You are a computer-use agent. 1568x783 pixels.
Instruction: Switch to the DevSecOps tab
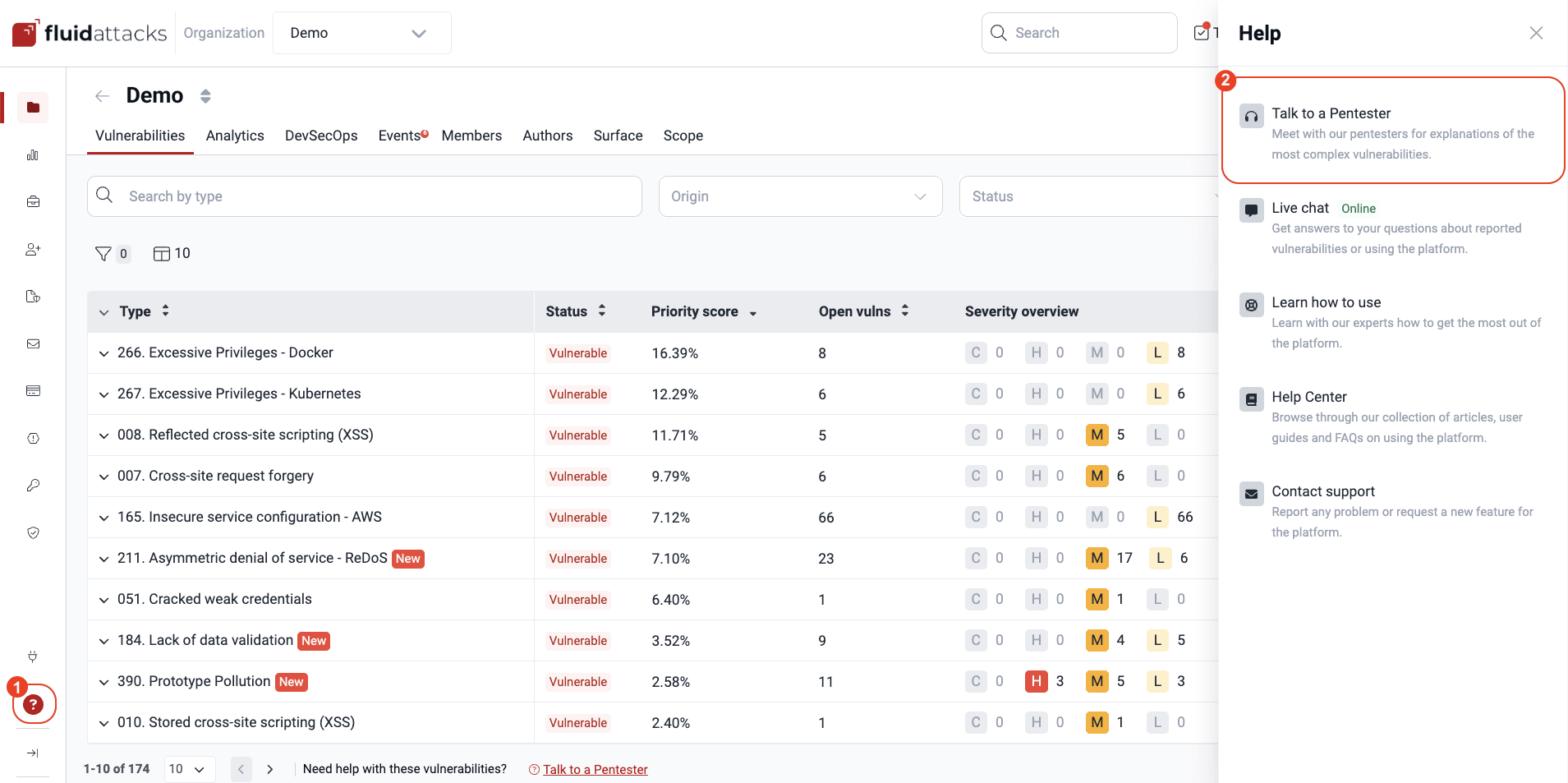[321, 136]
